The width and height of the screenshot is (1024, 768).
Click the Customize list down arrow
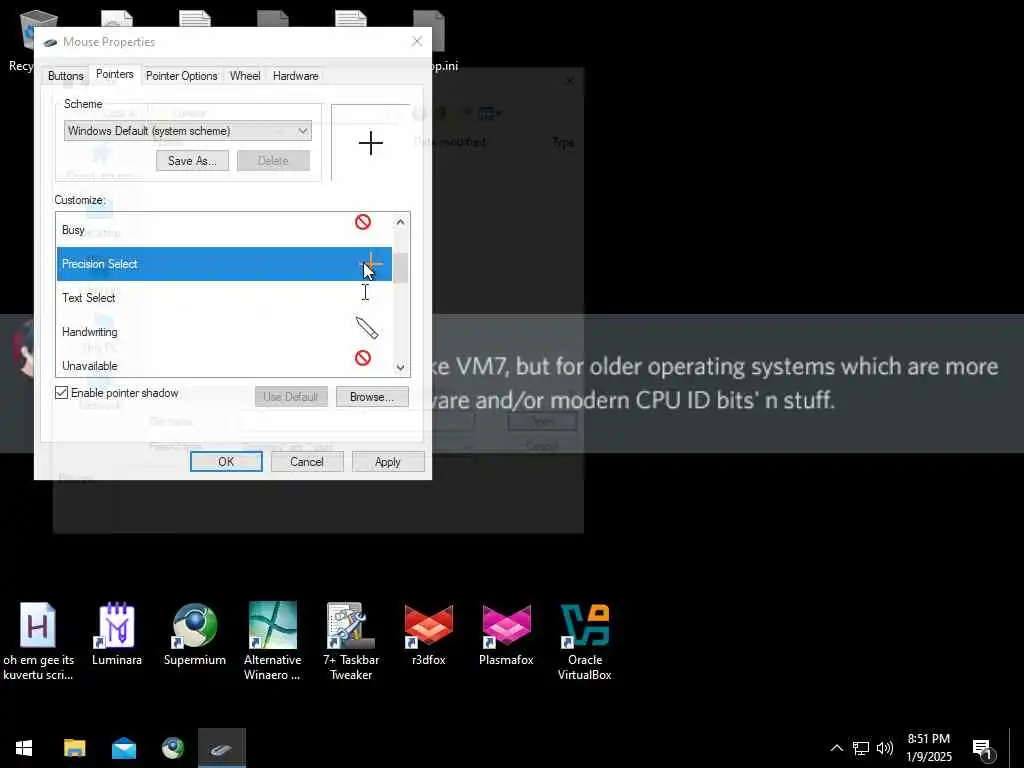point(400,367)
